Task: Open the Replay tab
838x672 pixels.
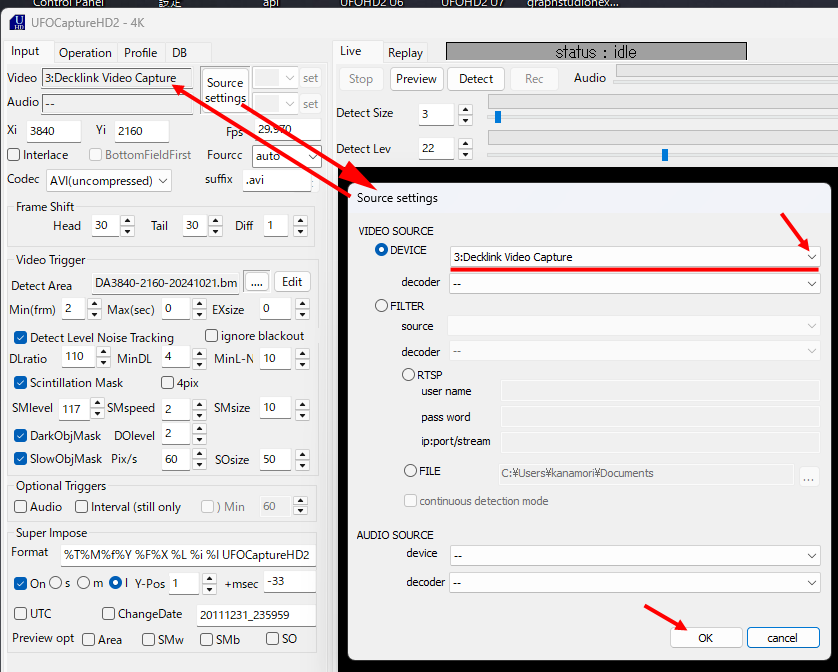Action: coord(405,53)
